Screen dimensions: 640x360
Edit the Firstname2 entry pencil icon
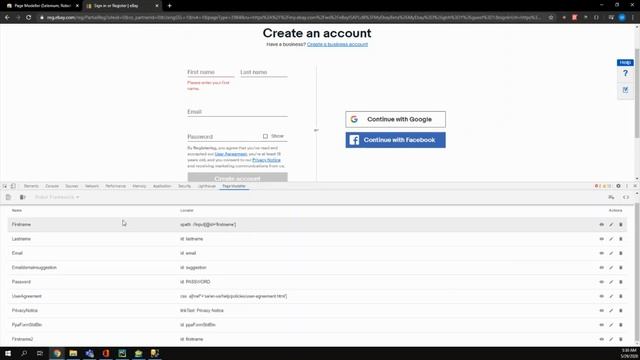tap(611, 339)
